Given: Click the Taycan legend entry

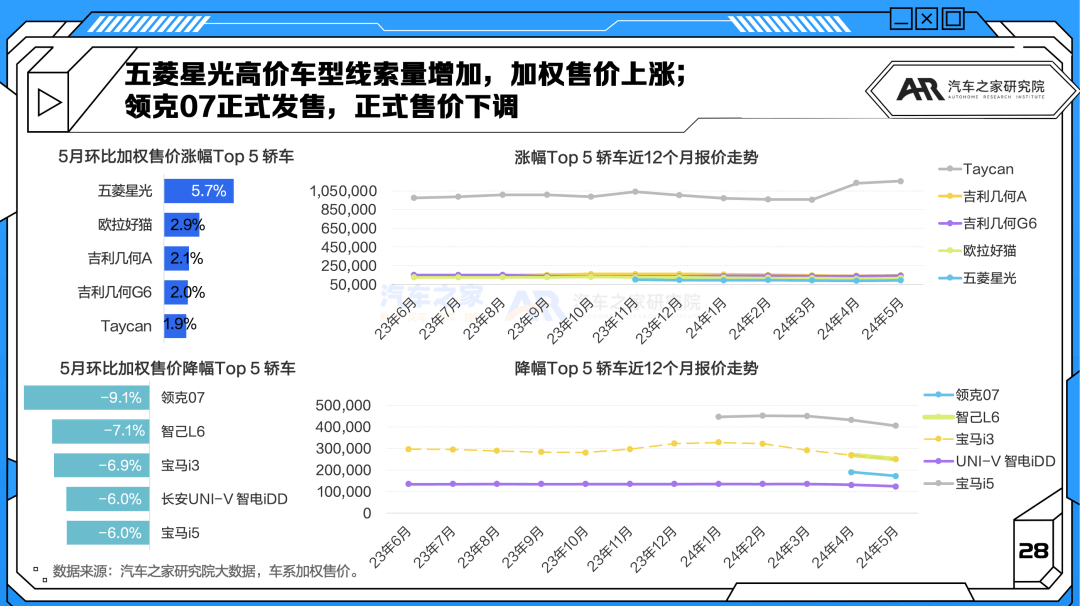Looking at the screenshot, I should point(976,169).
